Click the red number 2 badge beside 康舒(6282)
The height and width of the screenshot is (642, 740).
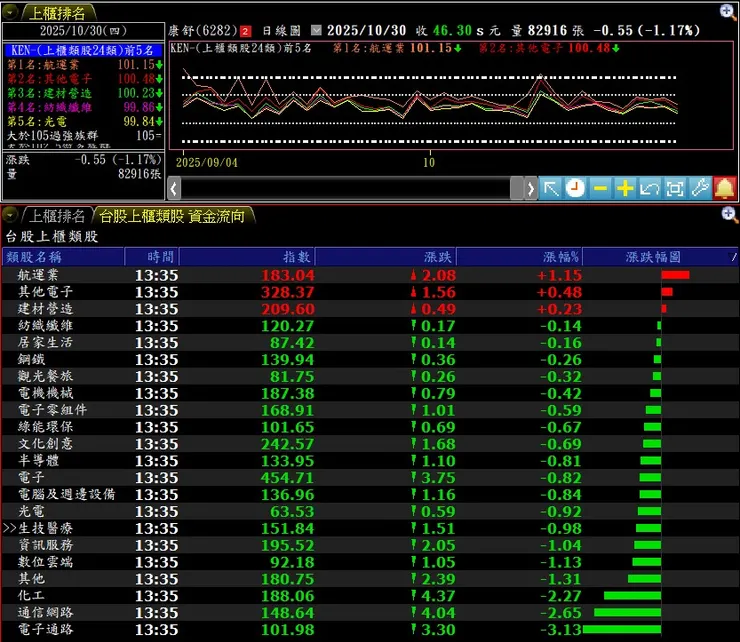pyautogui.click(x=245, y=32)
